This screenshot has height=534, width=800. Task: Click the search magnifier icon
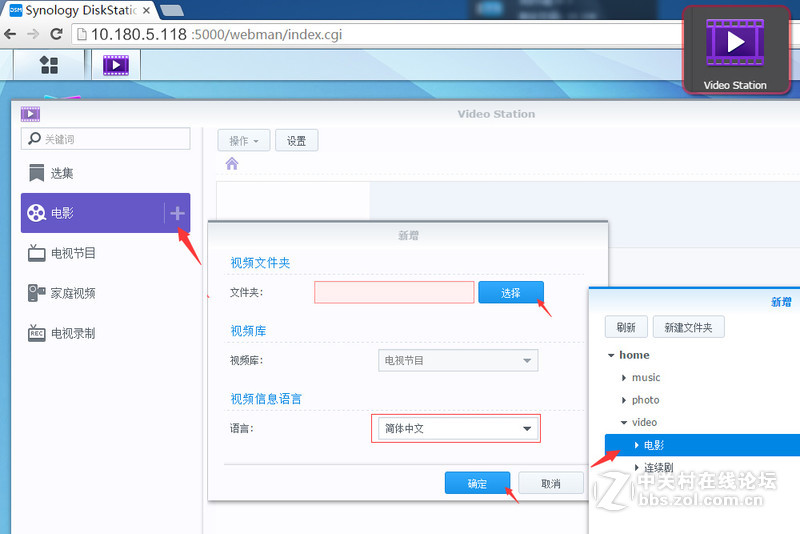34,138
